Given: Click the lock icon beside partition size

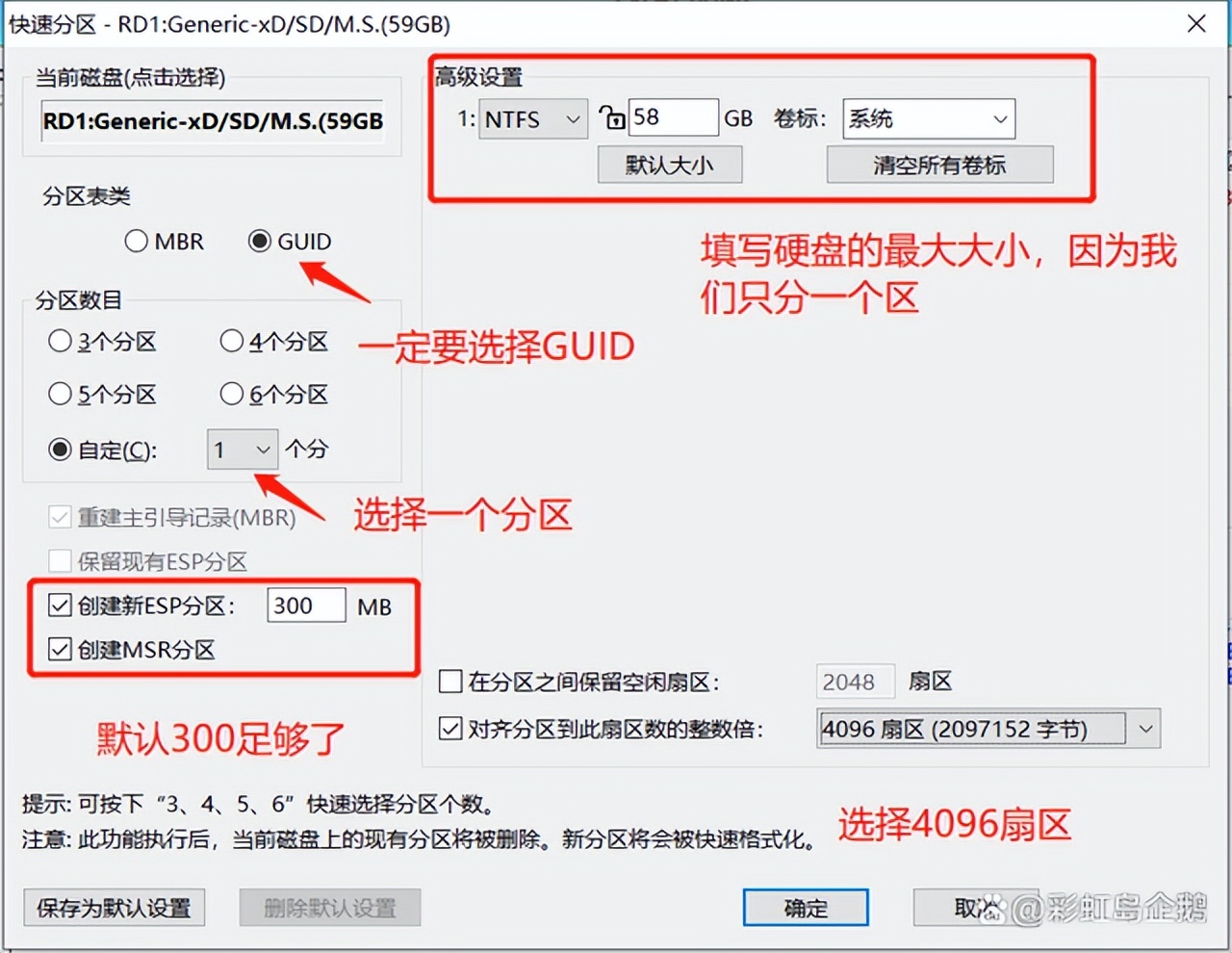Looking at the screenshot, I should coord(611,116).
